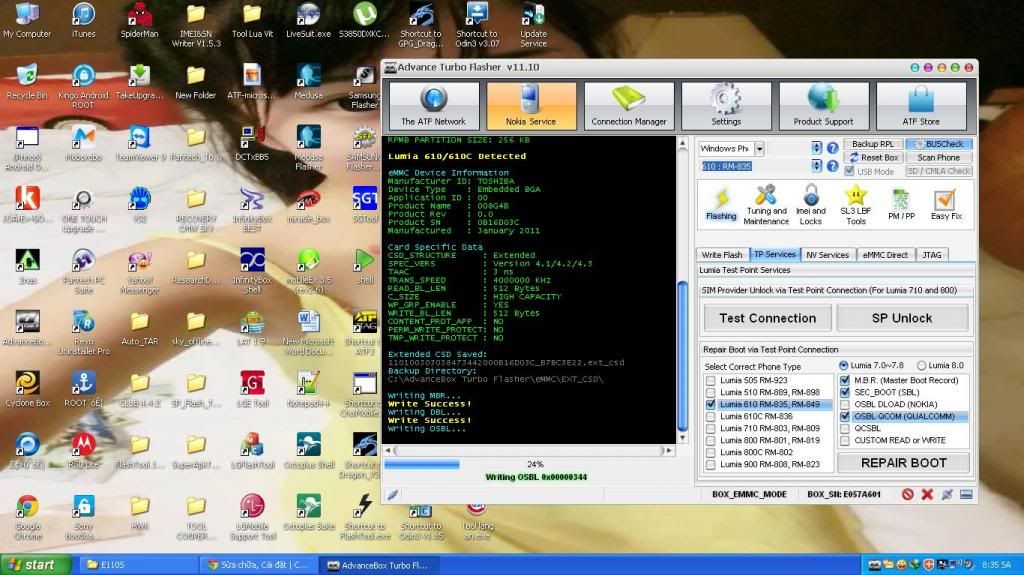Click the Test Connection button
The image size is (1024, 575).
[767, 318]
